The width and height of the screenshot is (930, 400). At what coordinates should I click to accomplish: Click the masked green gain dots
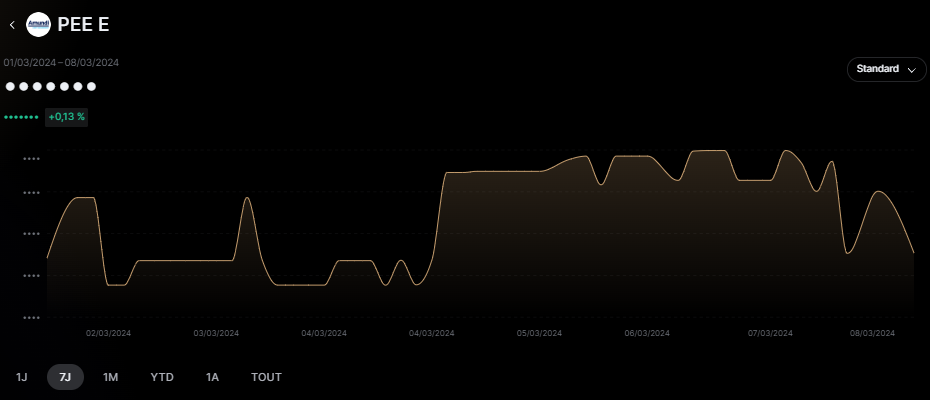(21, 117)
